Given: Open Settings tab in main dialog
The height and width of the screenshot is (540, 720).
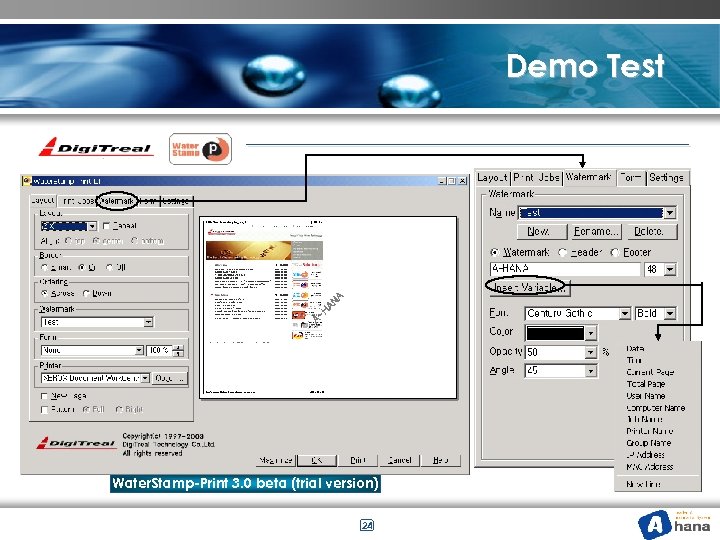Looking at the screenshot, I should (x=176, y=201).
